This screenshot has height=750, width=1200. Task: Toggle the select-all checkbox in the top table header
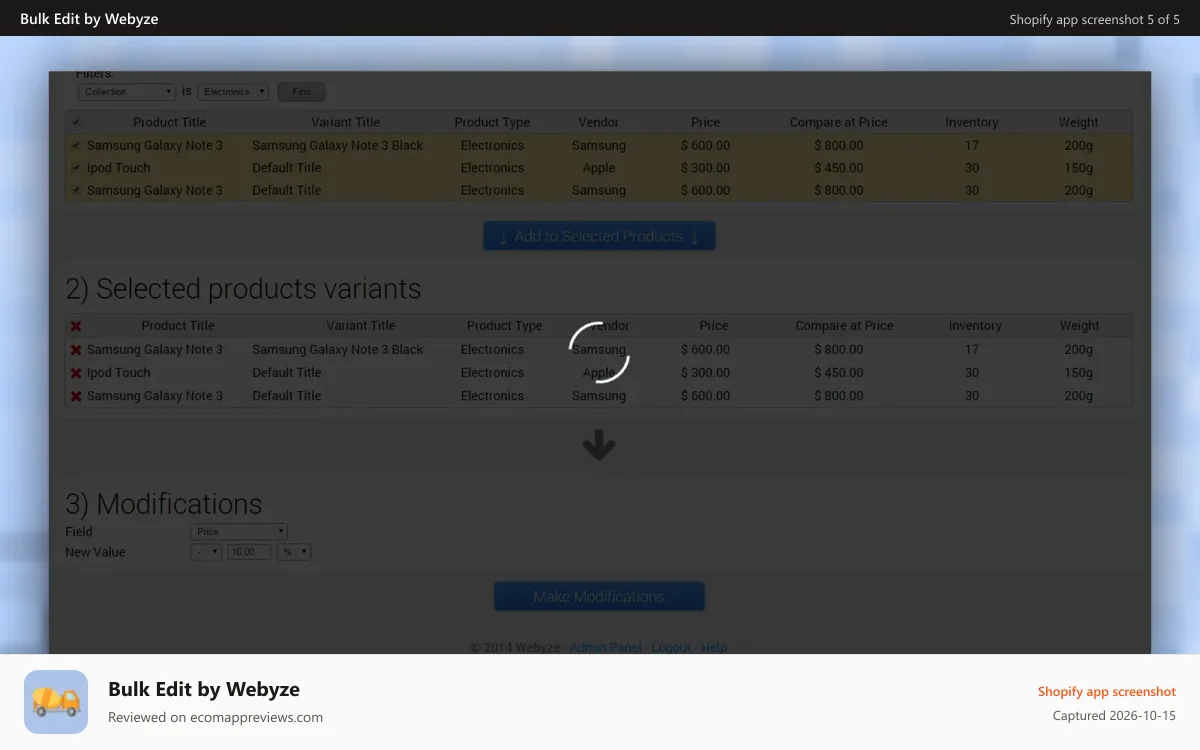[77, 122]
